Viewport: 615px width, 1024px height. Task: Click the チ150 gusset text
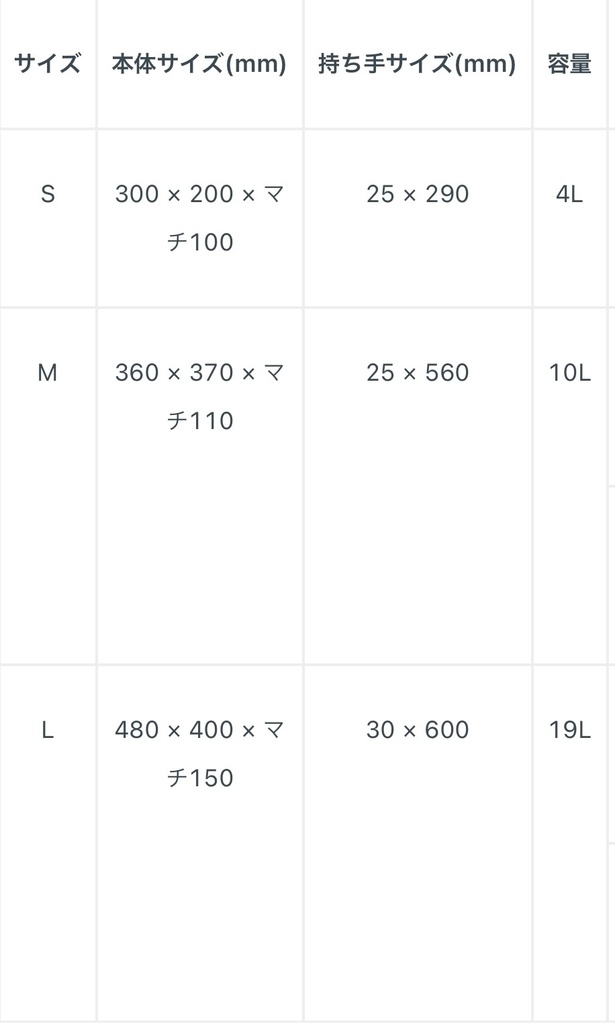[199, 778]
